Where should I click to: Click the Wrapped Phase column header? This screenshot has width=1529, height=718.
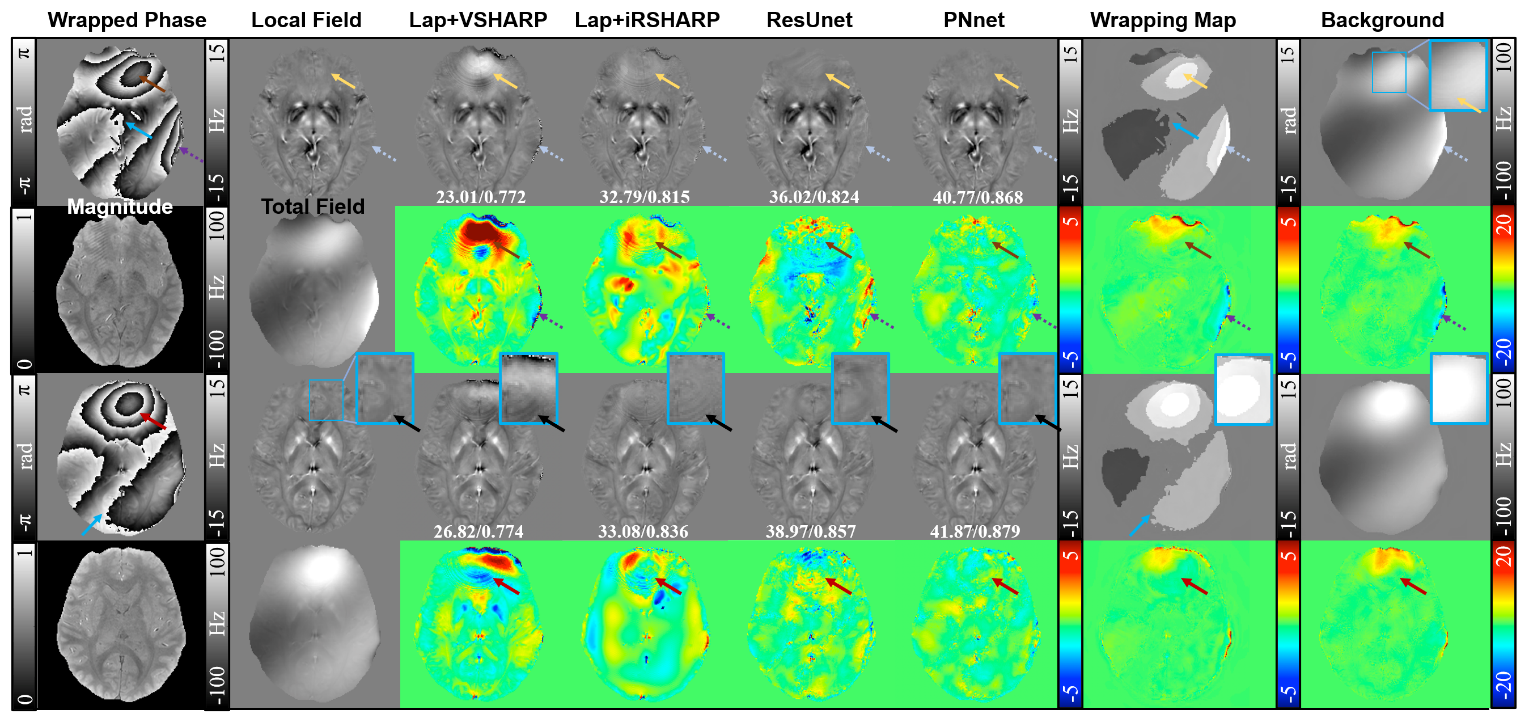127,20
